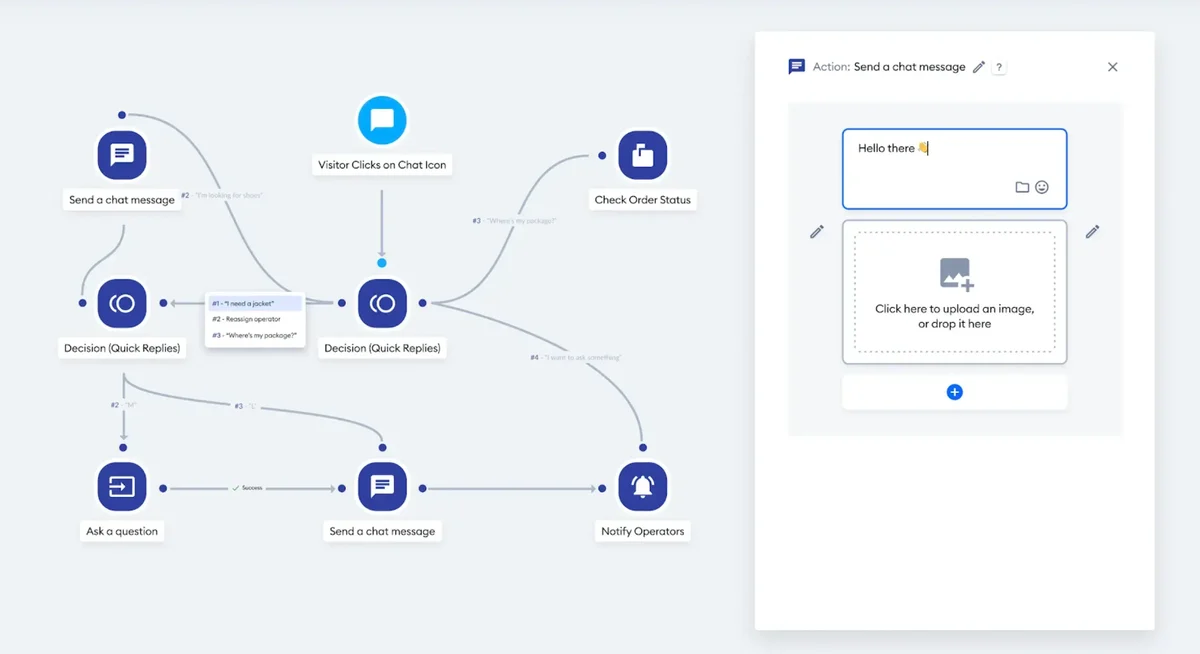Screen dimensions: 1200x654
Task: Open the Ask a question node
Action: point(122,487)
